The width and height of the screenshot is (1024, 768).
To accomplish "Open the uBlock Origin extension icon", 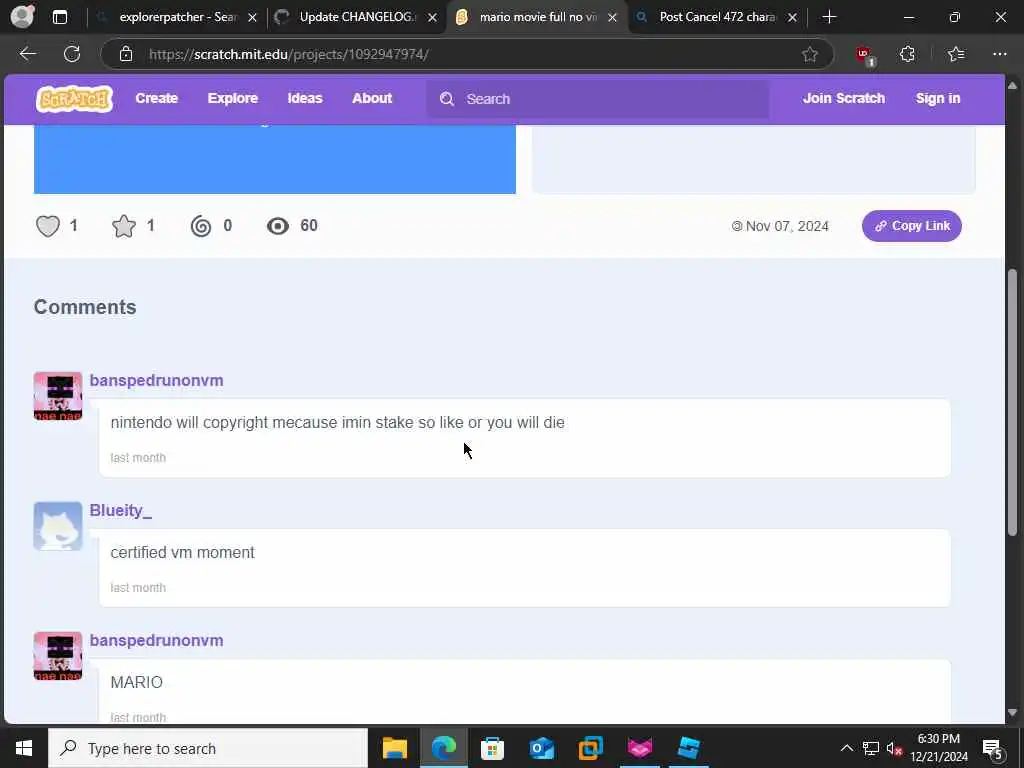I will (x=865, y=55).
